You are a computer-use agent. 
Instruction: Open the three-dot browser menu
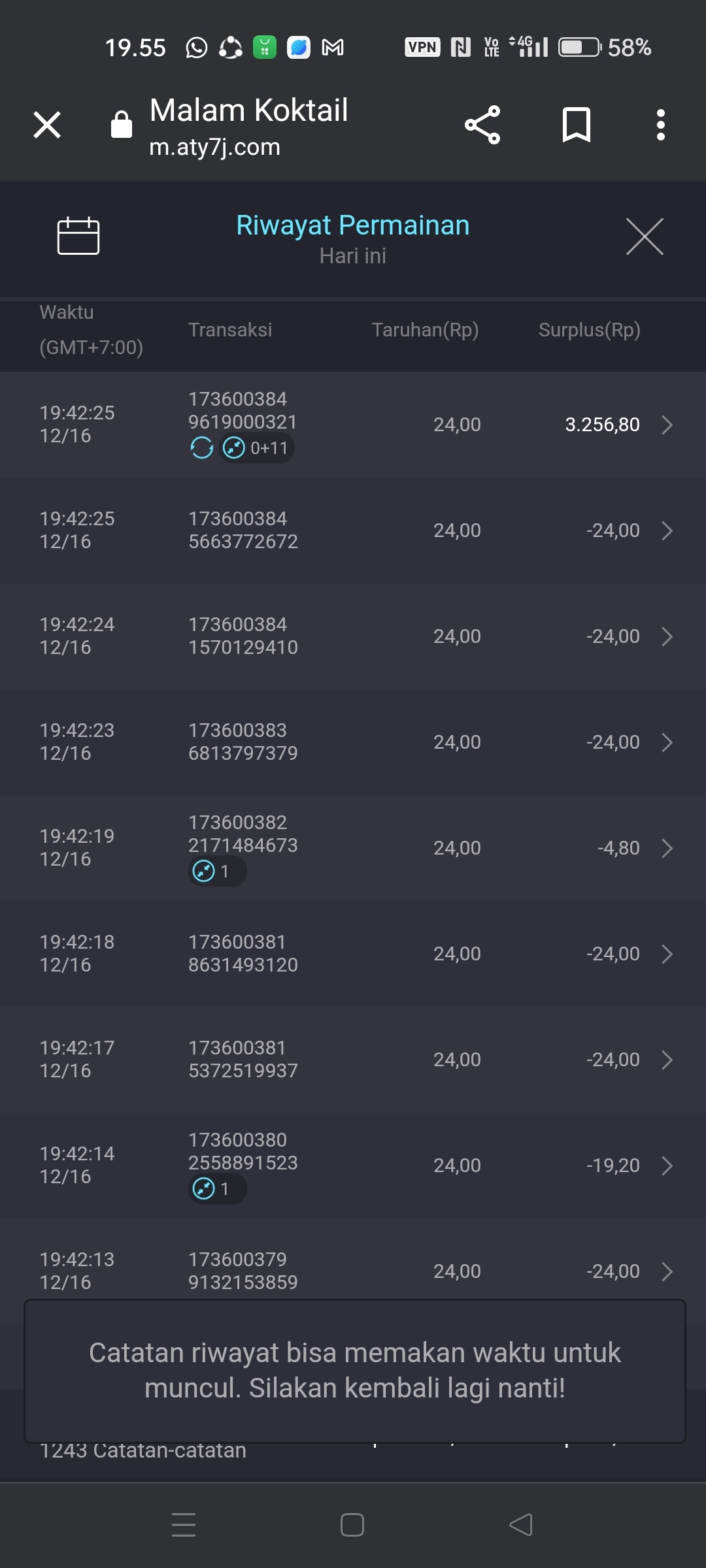pos(661,125)
